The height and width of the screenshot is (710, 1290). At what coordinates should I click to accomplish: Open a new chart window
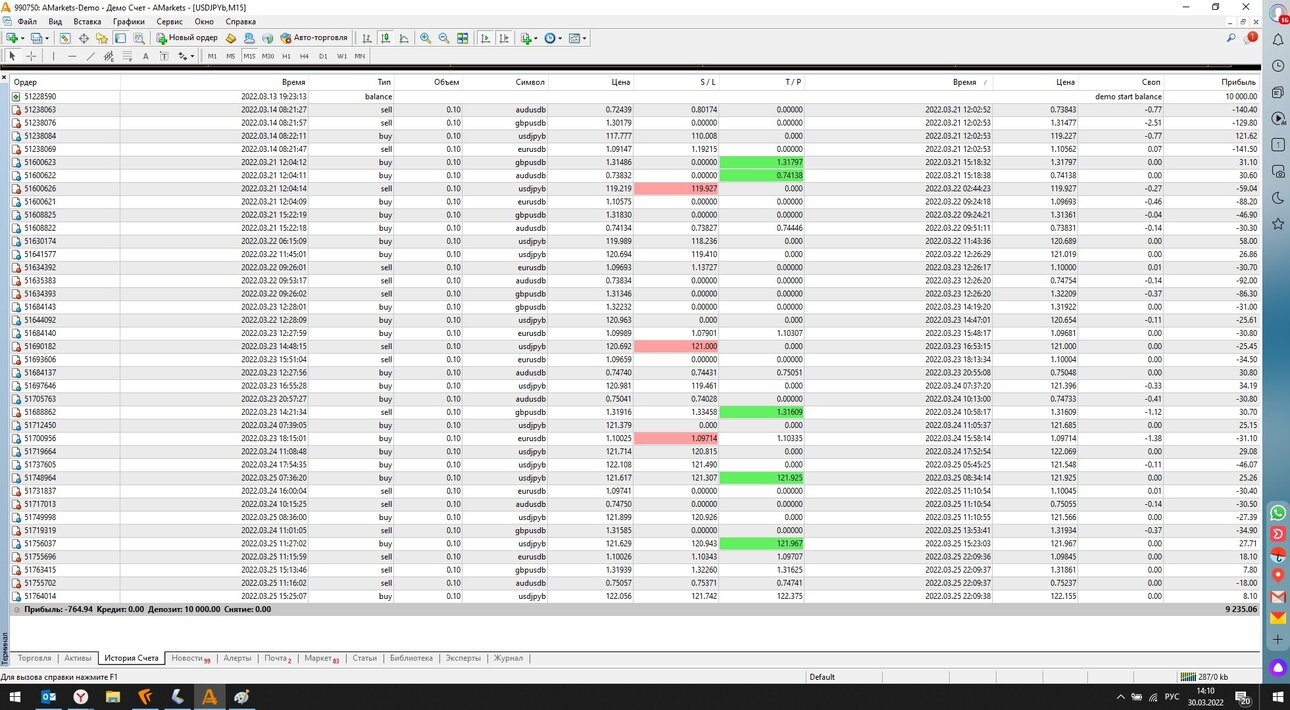coord(11,38)
